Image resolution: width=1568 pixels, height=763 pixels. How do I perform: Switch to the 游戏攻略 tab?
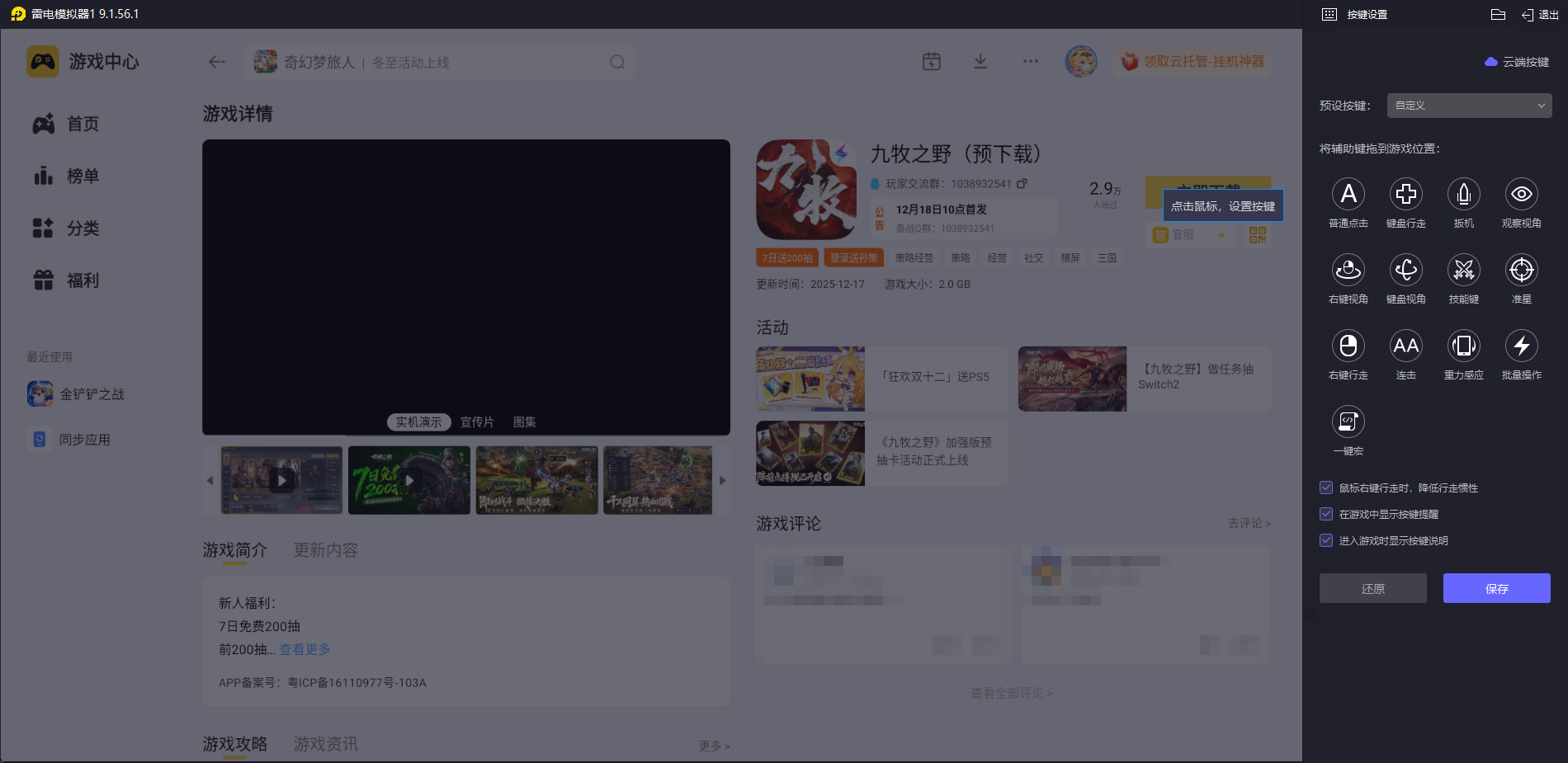(x=235, y=744)
